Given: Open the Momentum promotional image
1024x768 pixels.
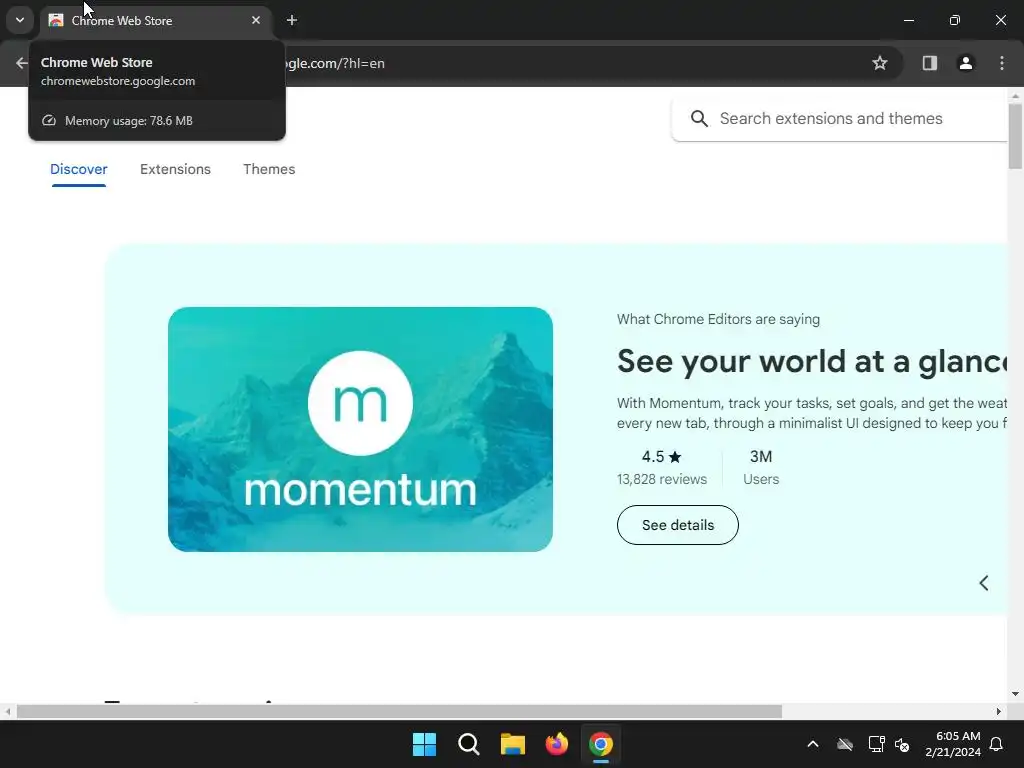Looking at the screenshot, I should click(360, 429).
